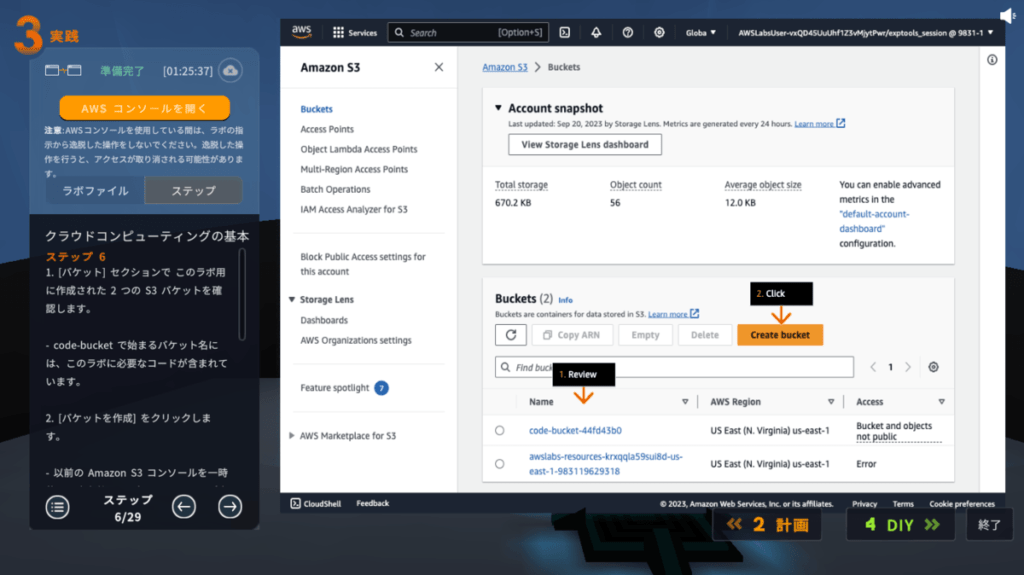This screenshot has height=575, width=1024.
Task: Switch to the ステップ tab
Action: click(193, 191)
